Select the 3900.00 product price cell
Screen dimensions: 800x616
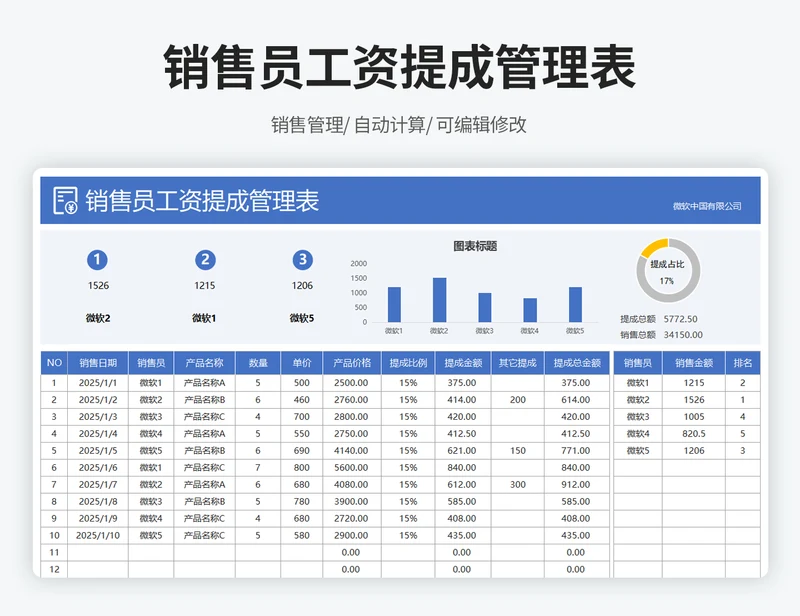[x=352, y=501]
